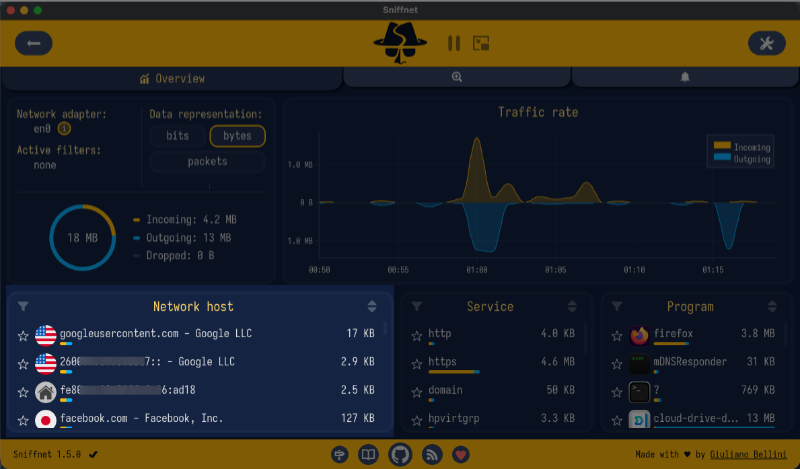Screen dimensions: 800x469
Task: Click terminal icon of unknown program
Action: pos(639,392)
